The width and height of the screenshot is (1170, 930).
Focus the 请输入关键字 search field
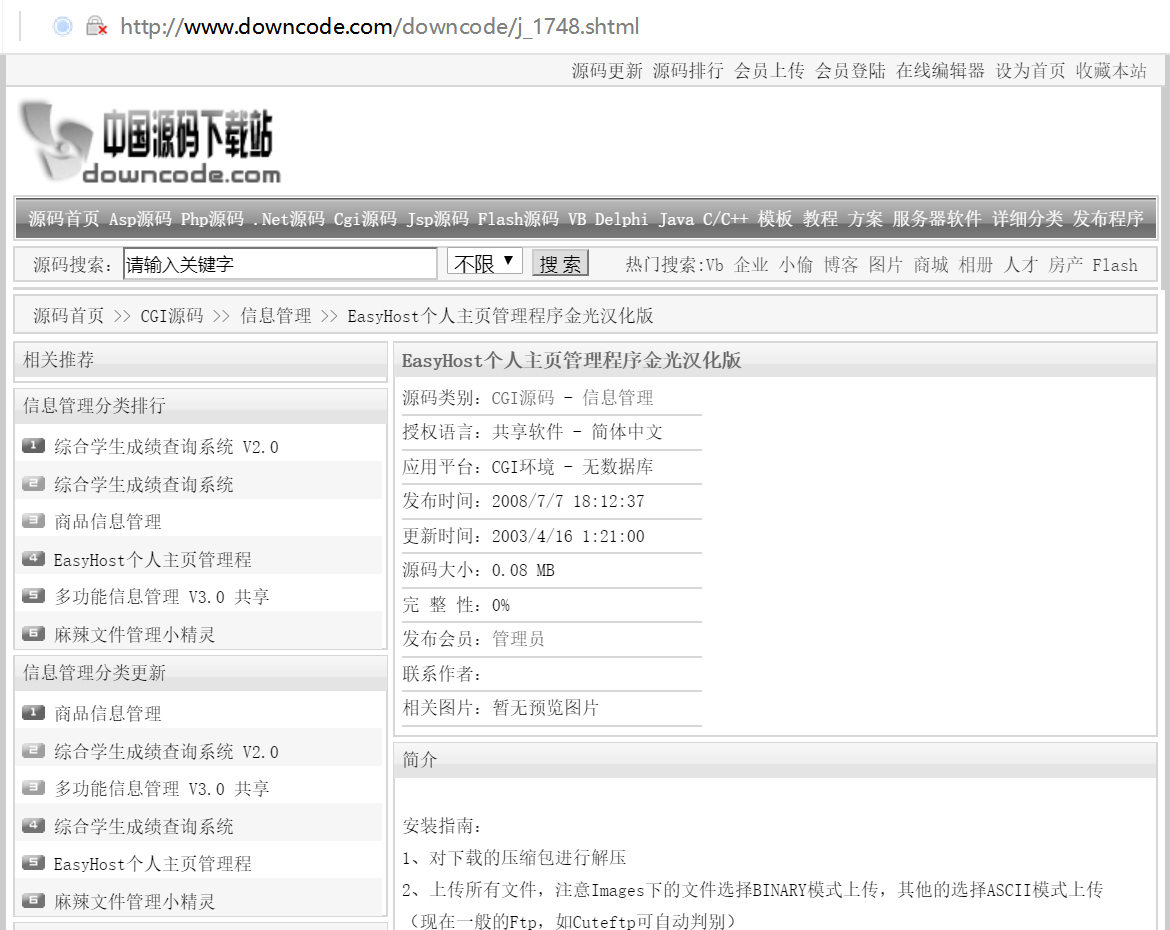[280, 264]
